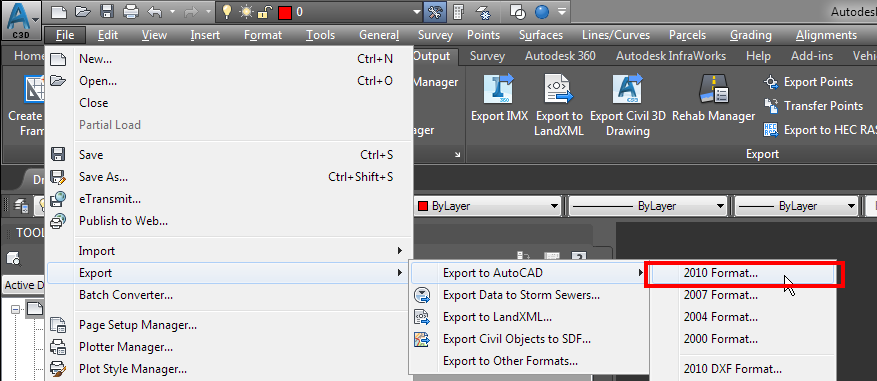Click the red layer color swatch for layer 0
Image resolution: width=877 pixels, height=381 pixels.
(x=285, y=12)
